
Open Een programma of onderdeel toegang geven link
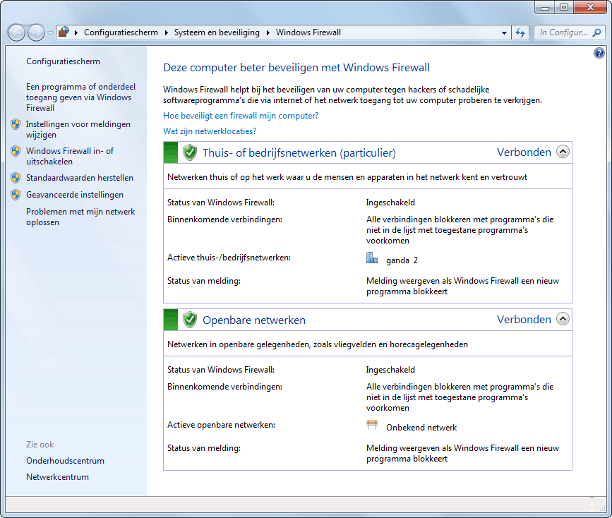coord(81,97)
